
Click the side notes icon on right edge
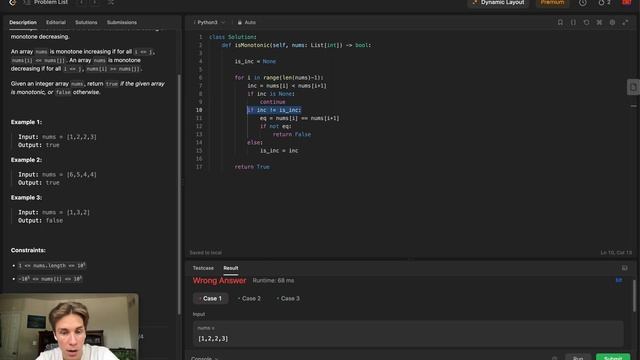tap(633, 87)
